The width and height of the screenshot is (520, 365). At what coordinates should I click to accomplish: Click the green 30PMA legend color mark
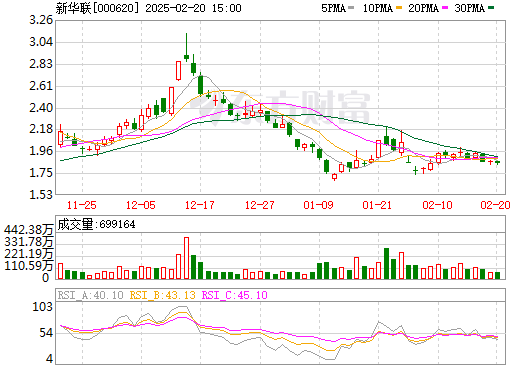point(491,8)
